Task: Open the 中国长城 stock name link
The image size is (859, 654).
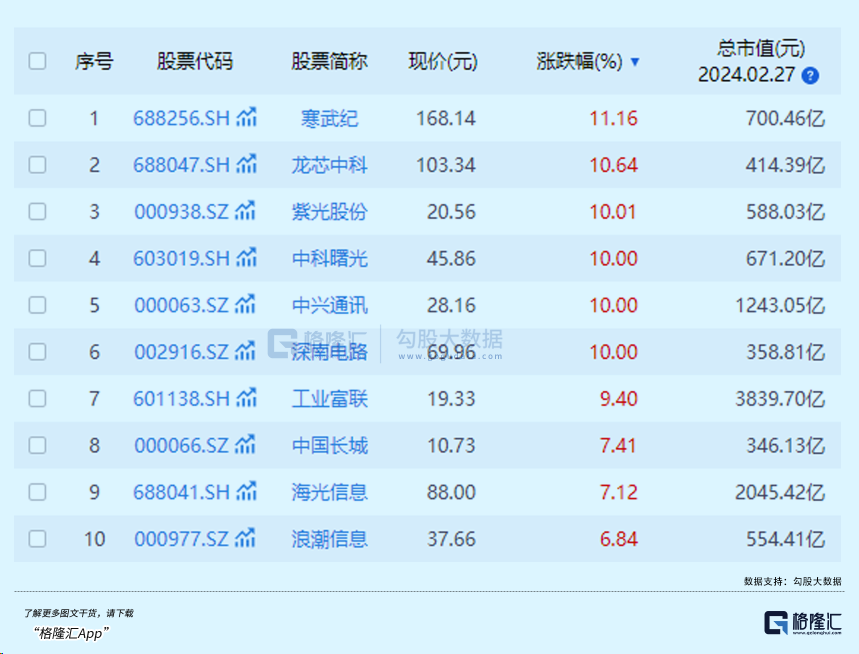Action: [329, 446]
